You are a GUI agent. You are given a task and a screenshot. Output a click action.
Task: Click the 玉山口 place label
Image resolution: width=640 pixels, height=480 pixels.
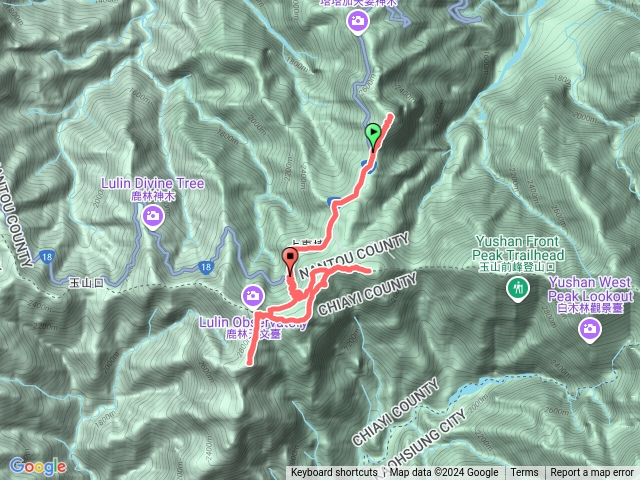click(86, 282)
